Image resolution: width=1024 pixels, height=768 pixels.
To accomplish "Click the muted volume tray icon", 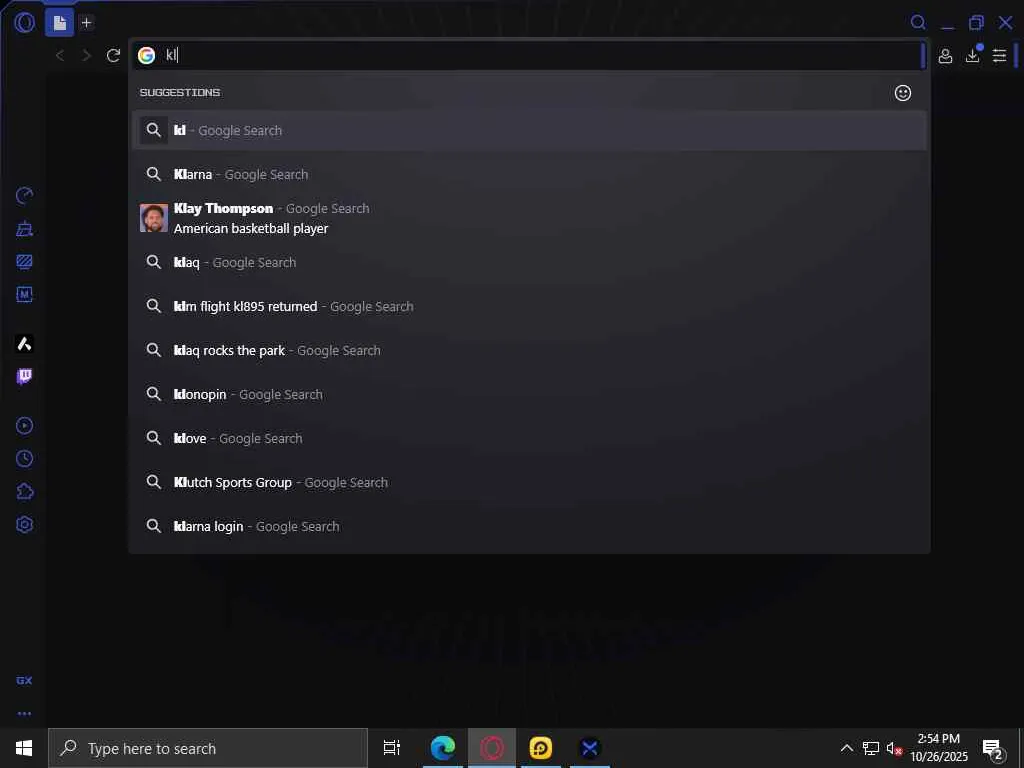I will pos(894,749).
